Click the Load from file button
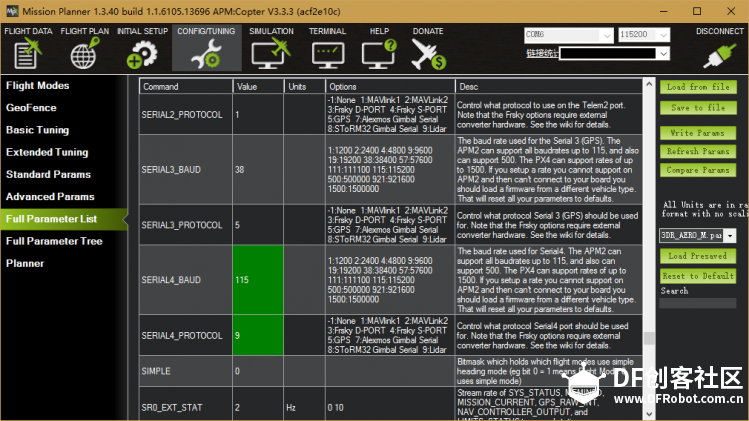The image size is (749, 421). coord(698,87)
